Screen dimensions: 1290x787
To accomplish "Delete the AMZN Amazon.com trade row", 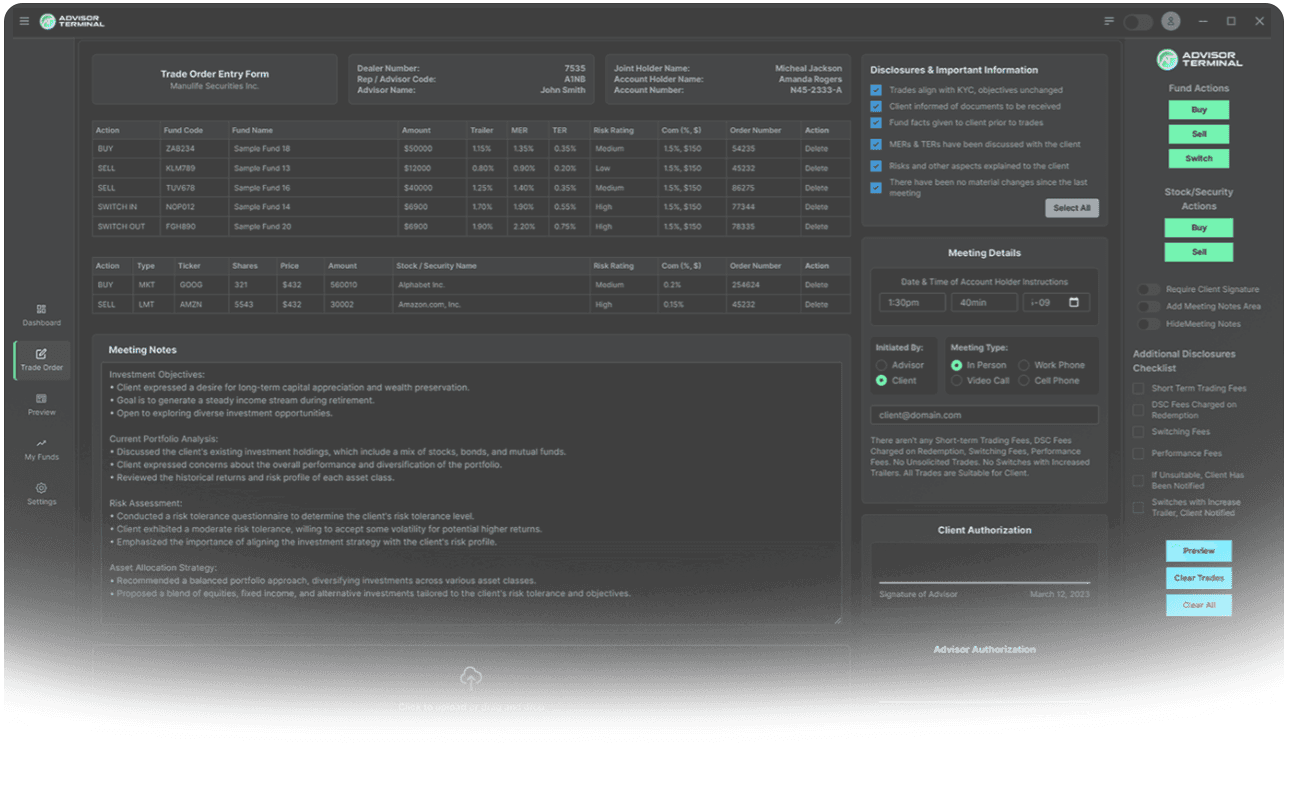I will [817, 305].
